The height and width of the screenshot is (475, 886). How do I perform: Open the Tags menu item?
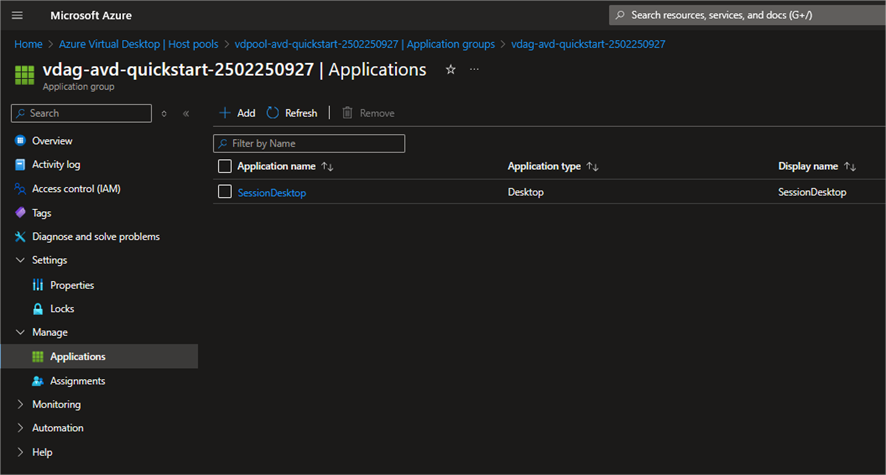(41, 213)
